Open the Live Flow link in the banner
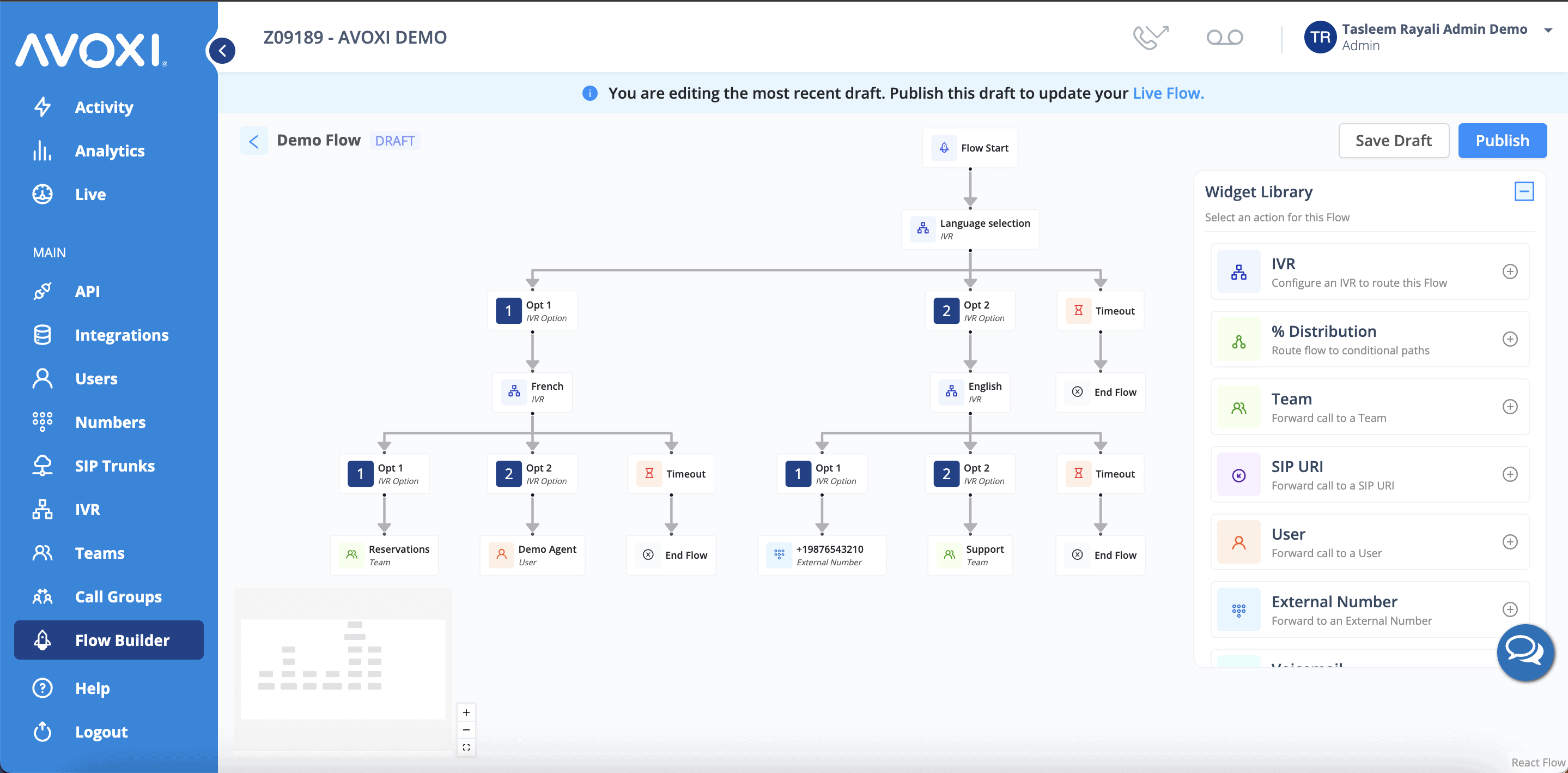 (x=1168, y=93)
